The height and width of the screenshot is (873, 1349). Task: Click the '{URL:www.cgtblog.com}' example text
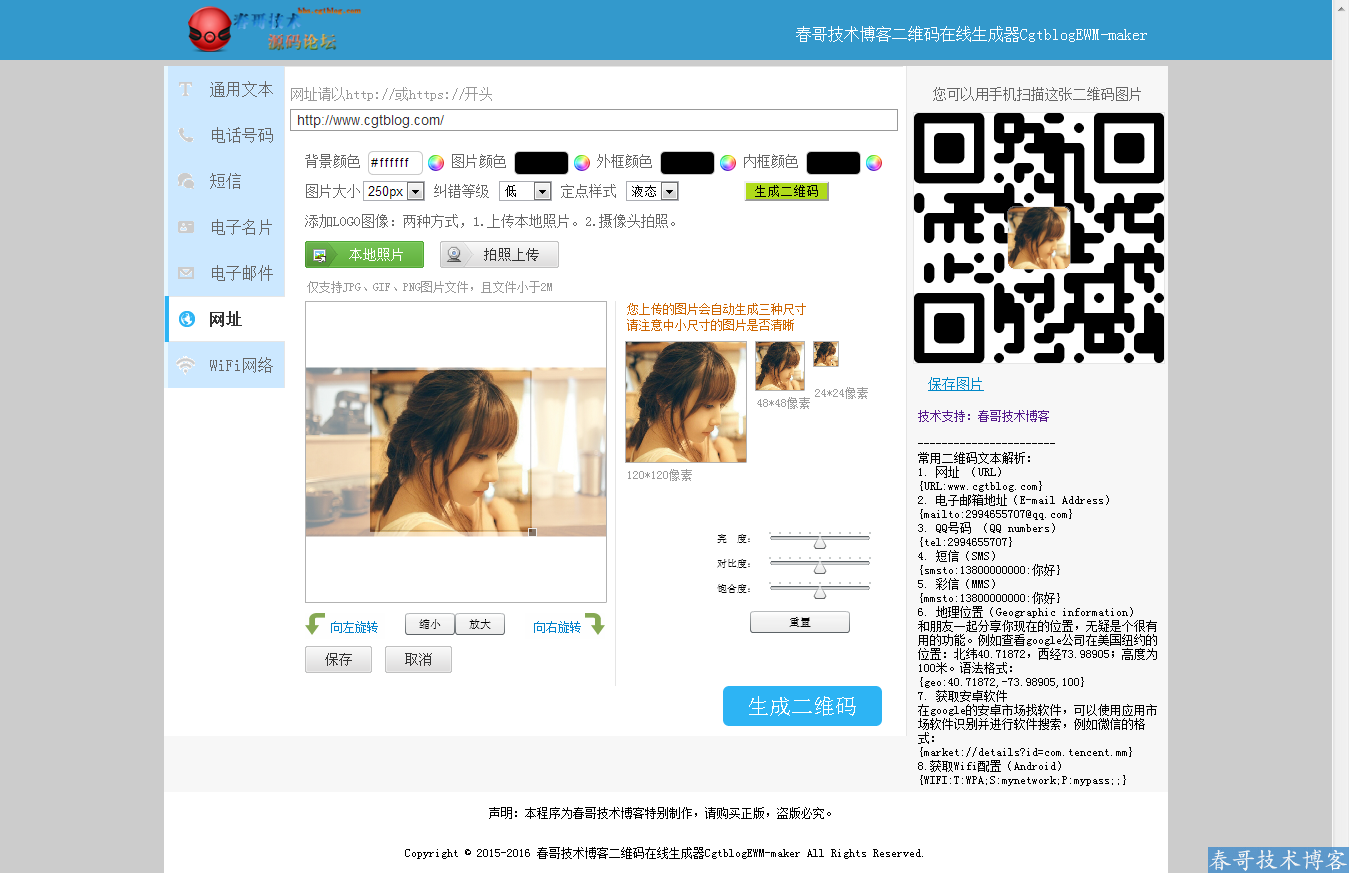[x=980, y=486]
